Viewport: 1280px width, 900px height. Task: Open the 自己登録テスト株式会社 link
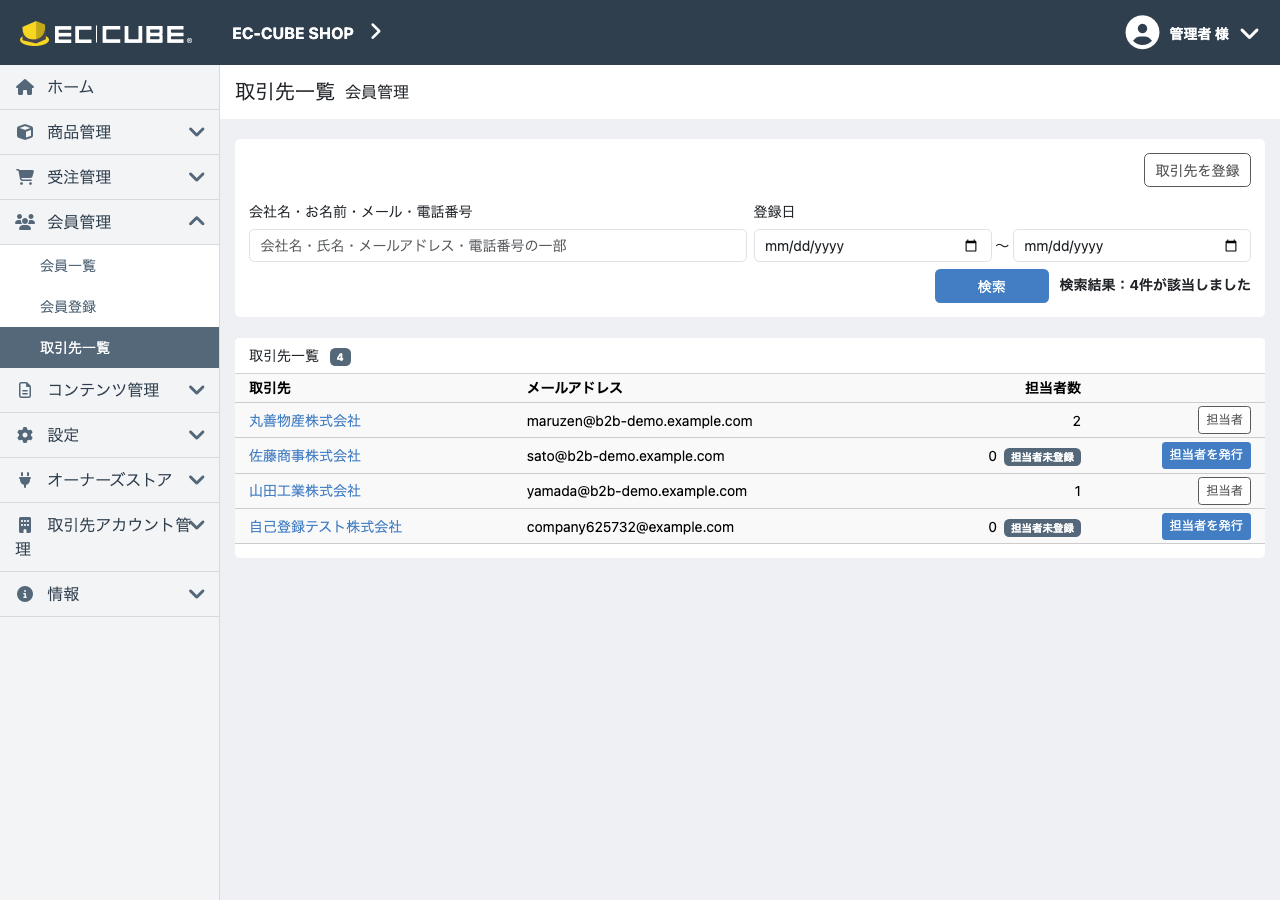pyautogui.click(x=325, y=526)
